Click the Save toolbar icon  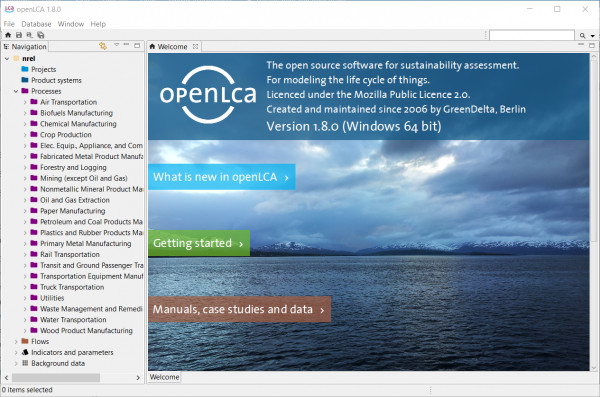point(19,35)
